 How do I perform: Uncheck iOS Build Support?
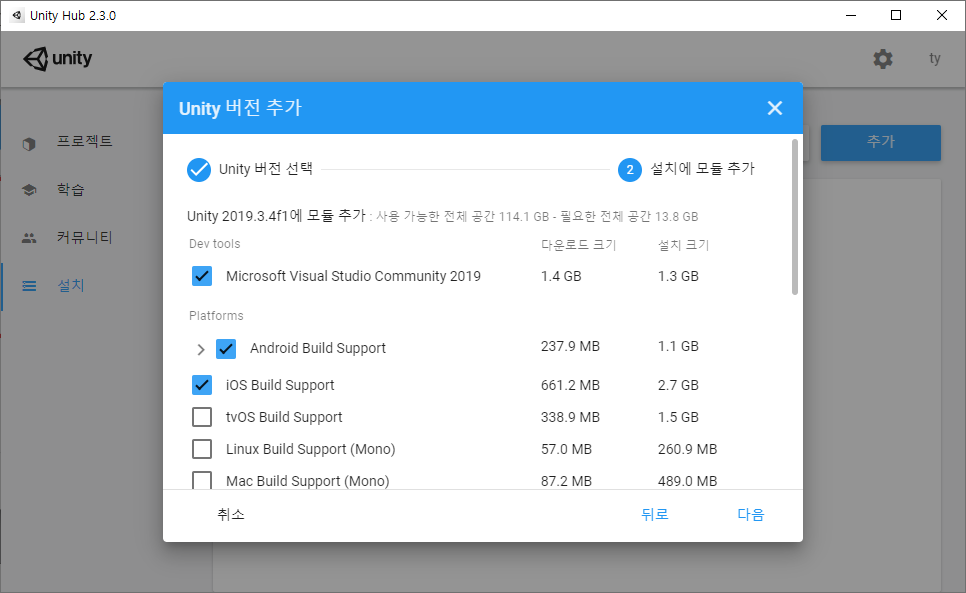click(x=201, y=385)
